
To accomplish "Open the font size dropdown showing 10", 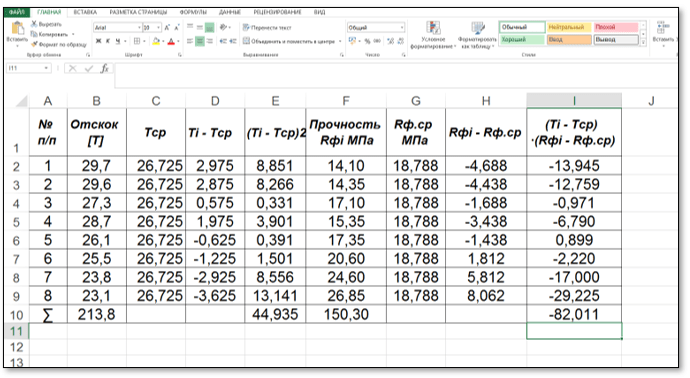I will point(158,28).
